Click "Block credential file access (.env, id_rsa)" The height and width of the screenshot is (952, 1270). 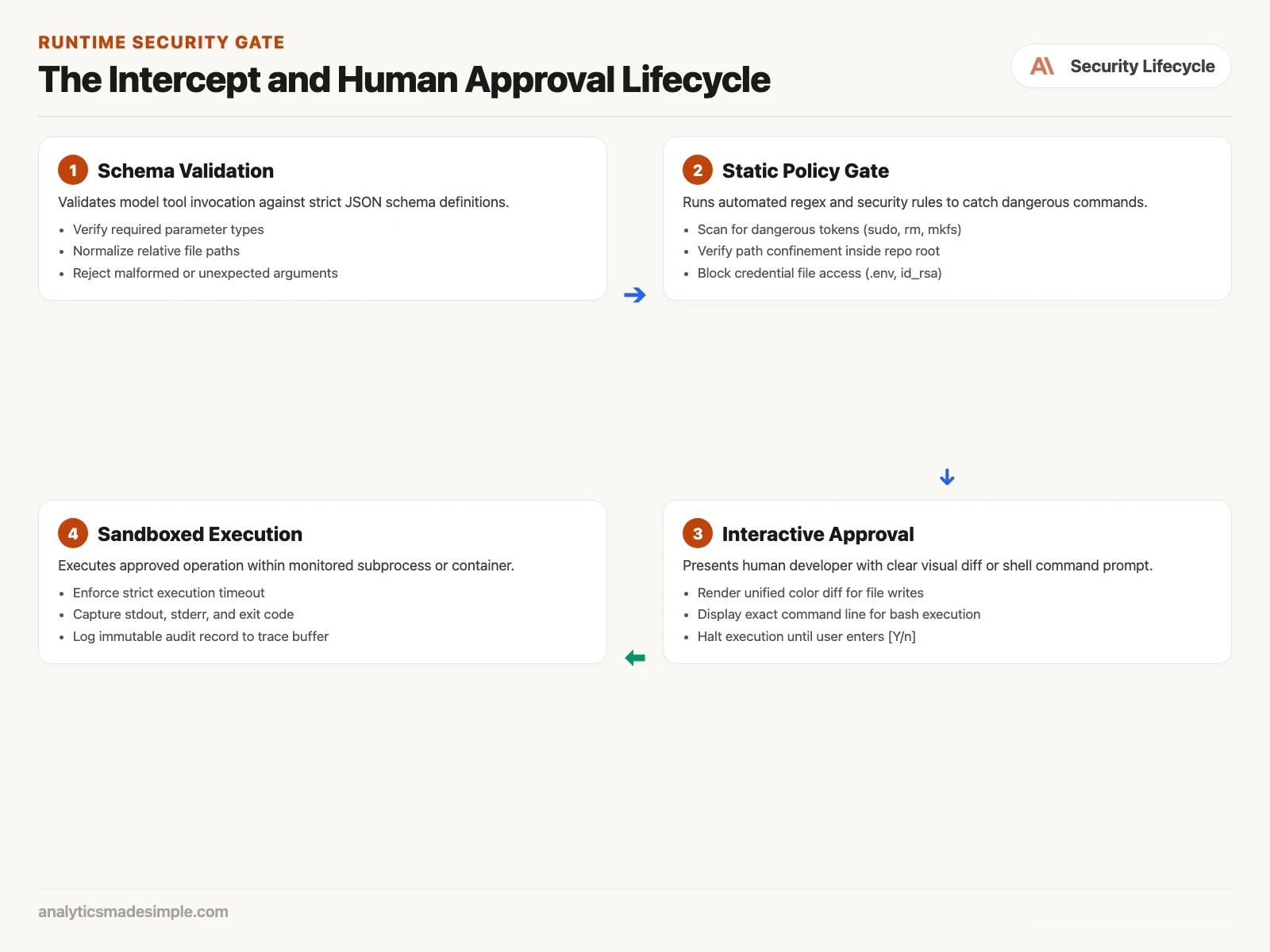coord(820,273)
